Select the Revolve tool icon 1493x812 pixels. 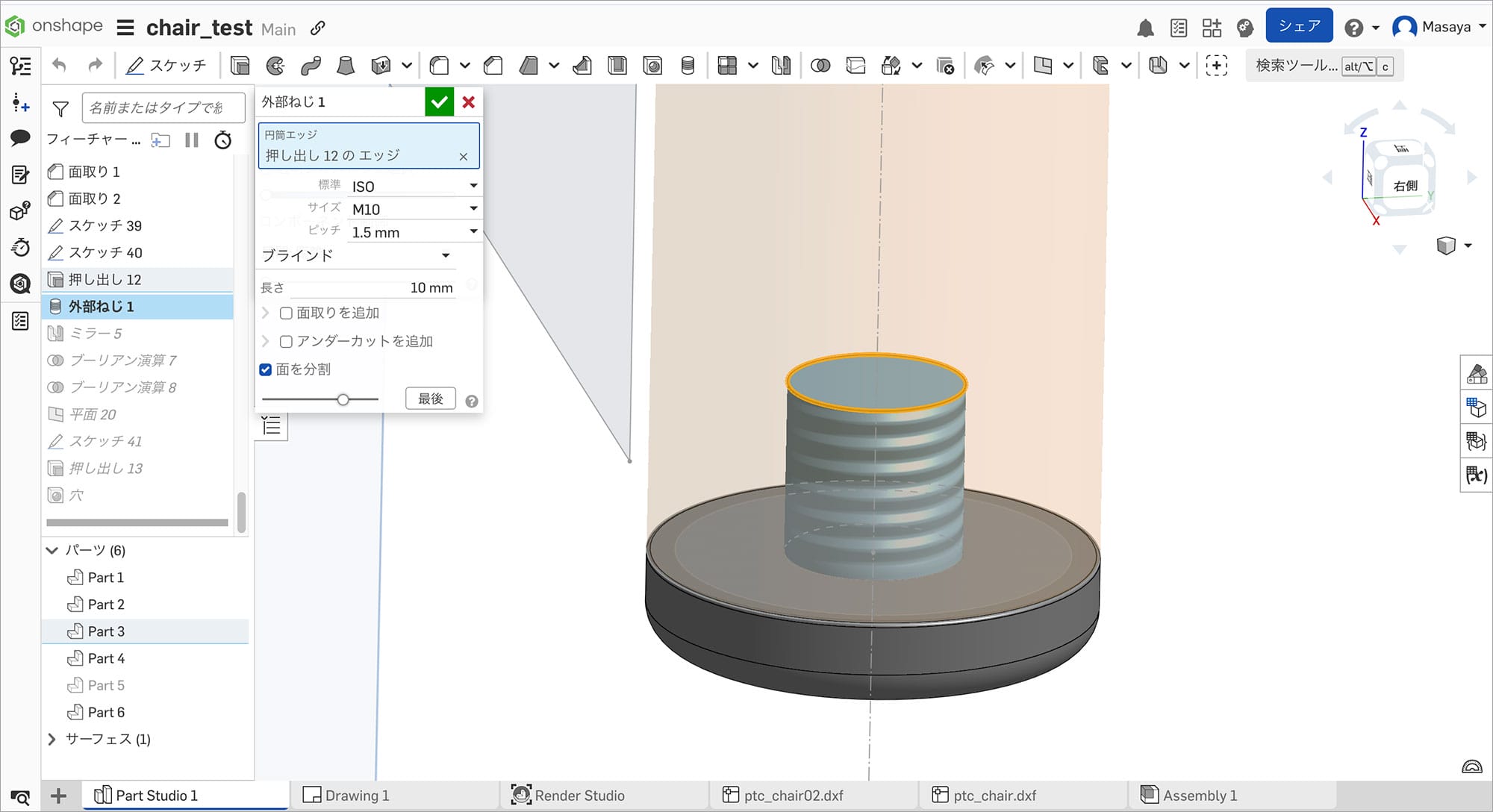pyautogui.click(x=275, y=66)
